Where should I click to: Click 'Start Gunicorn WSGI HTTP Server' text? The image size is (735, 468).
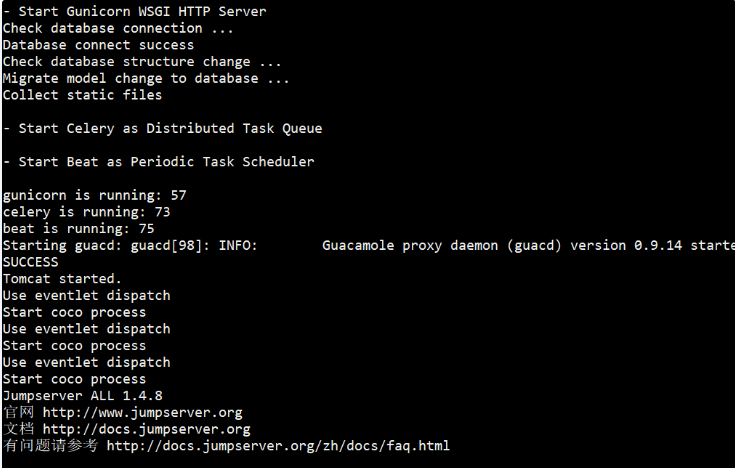coord(142,12)
